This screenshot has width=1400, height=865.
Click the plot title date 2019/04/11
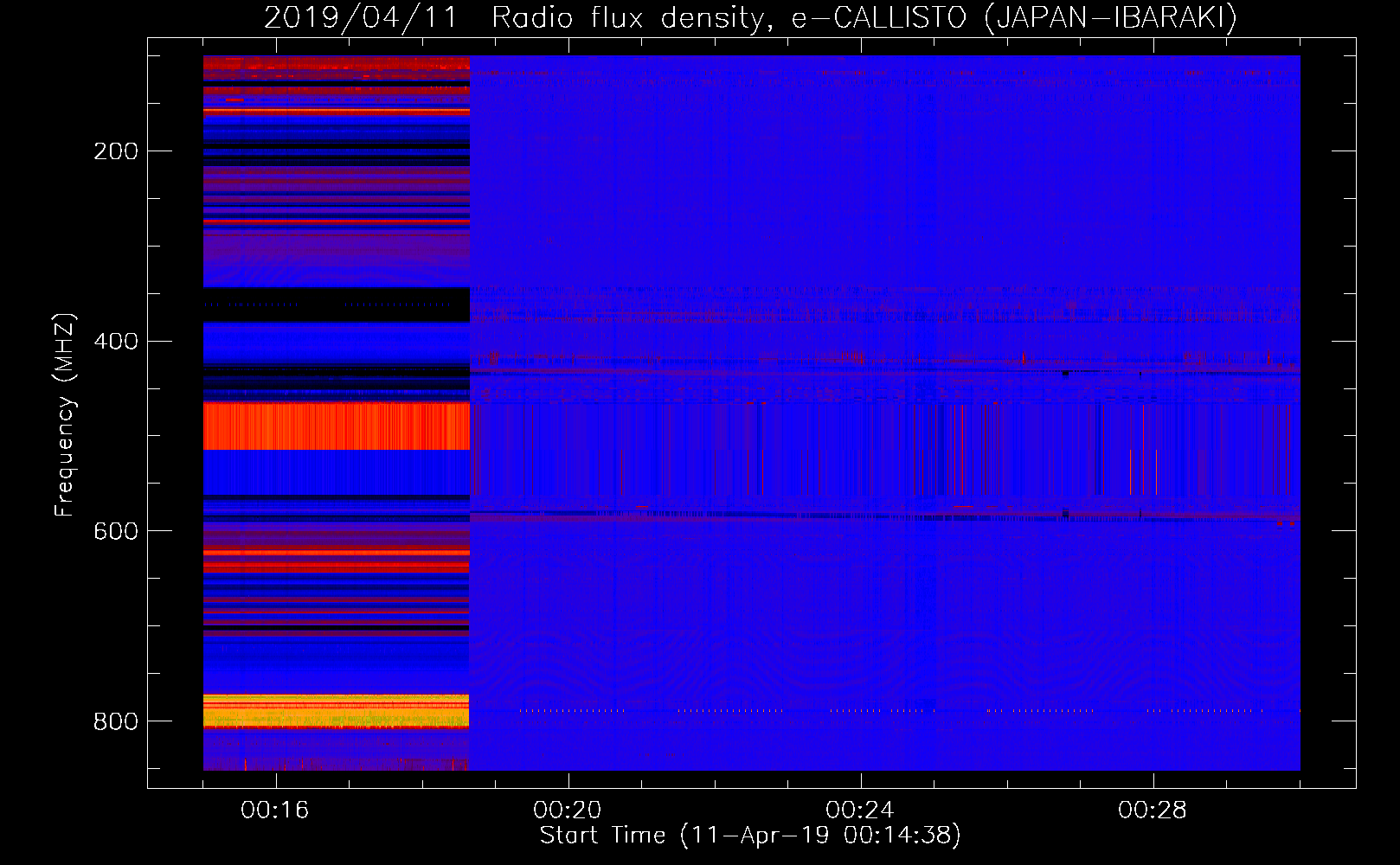361,18
